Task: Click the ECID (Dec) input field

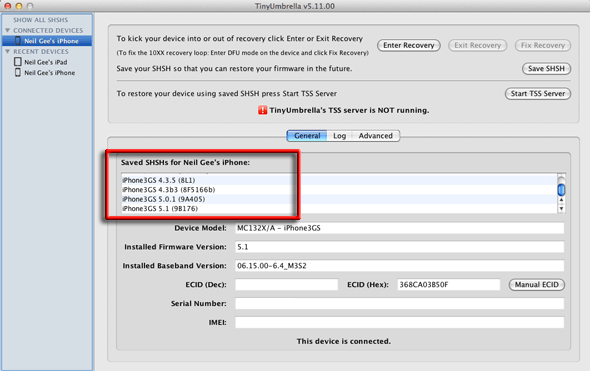Action: pos(286,285)
